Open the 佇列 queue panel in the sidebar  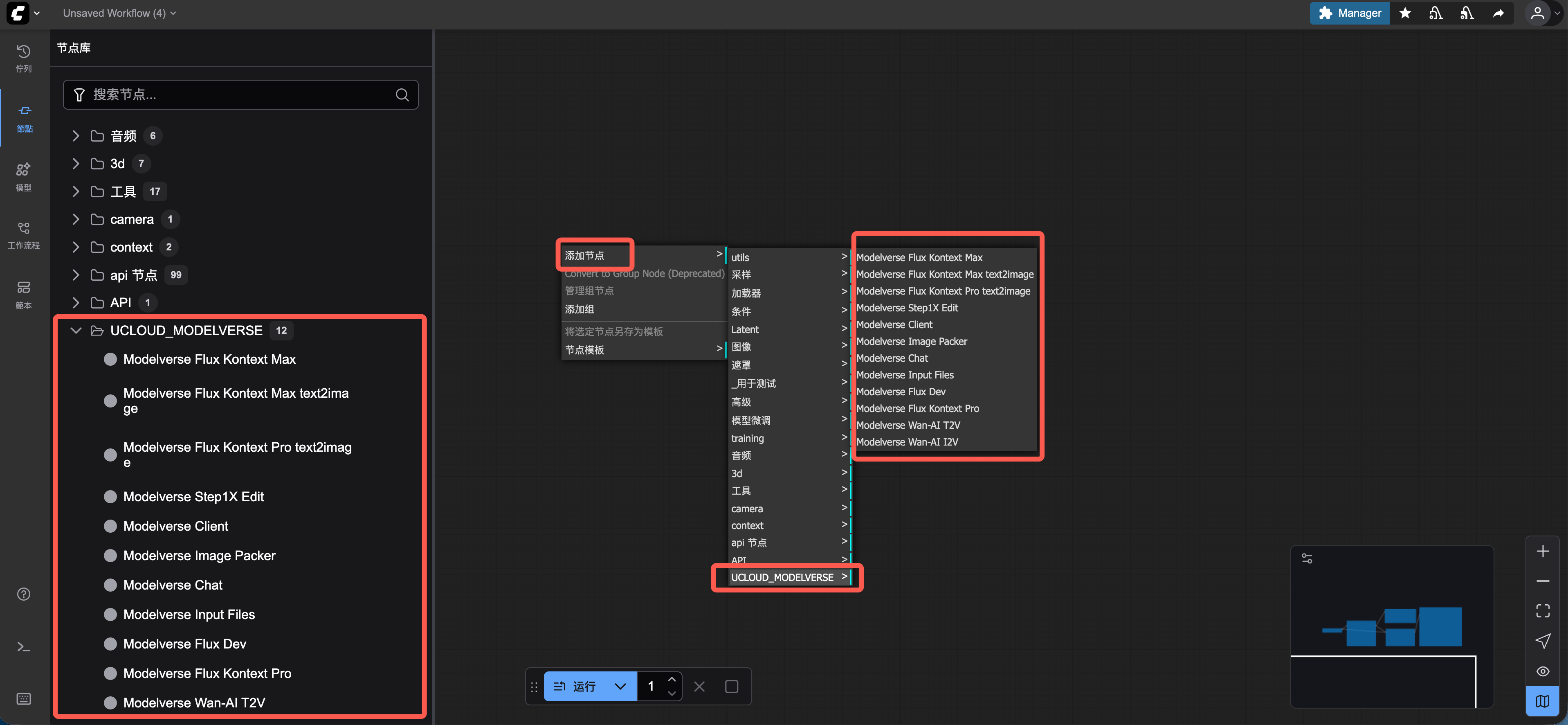pyautogui.click(x=24, y=58)
